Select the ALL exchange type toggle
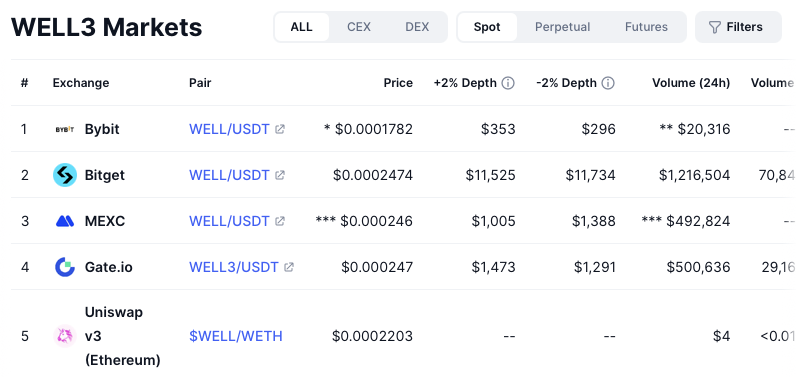The width and height of the screenshot is (796, 377). pyautogui.click(x=302, y=27)
